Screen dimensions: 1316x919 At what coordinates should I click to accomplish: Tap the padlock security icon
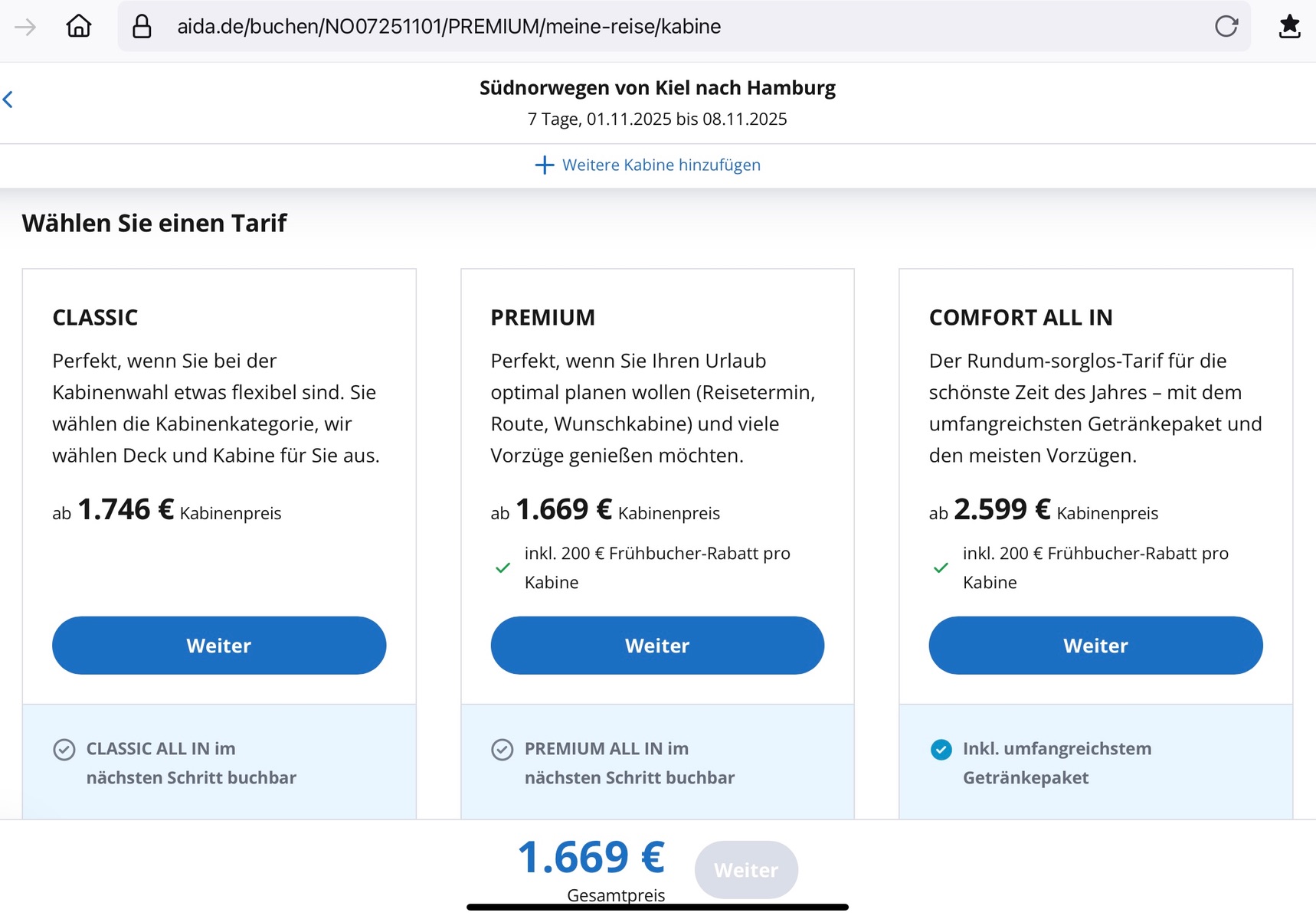click(142, 27)
